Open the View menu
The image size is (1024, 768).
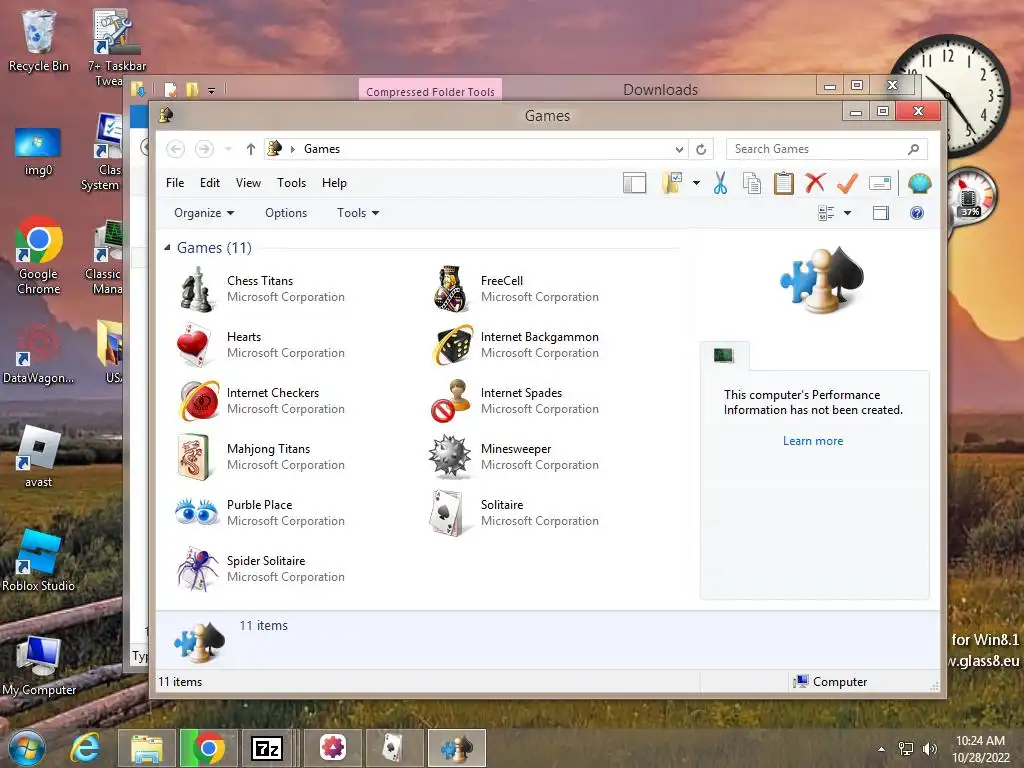[248, 183]
